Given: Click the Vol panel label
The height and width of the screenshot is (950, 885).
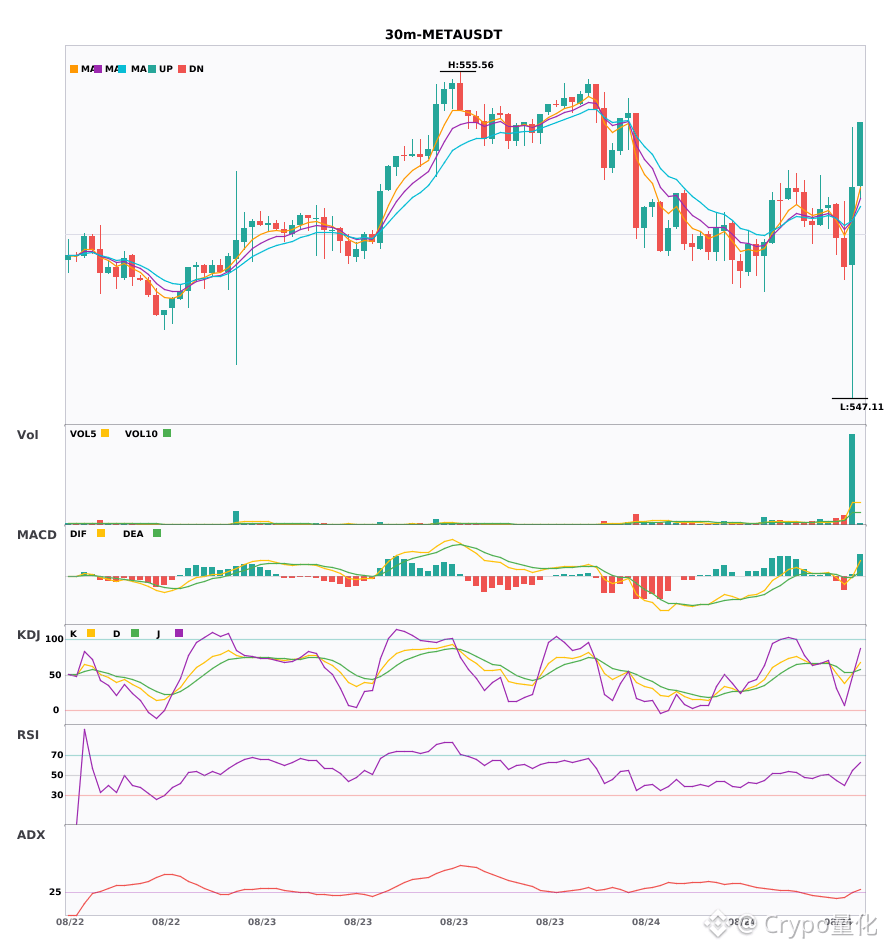Looking at the screenshot, I should pos(27,435).
